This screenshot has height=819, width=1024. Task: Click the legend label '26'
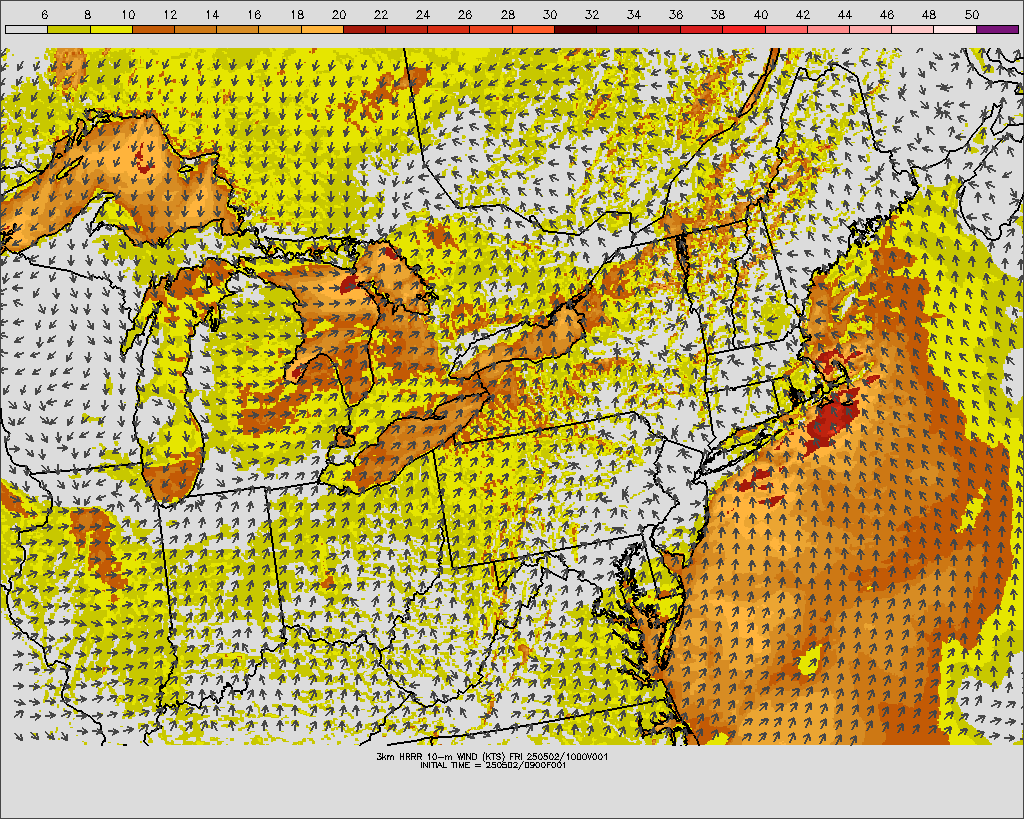[465, 14]
